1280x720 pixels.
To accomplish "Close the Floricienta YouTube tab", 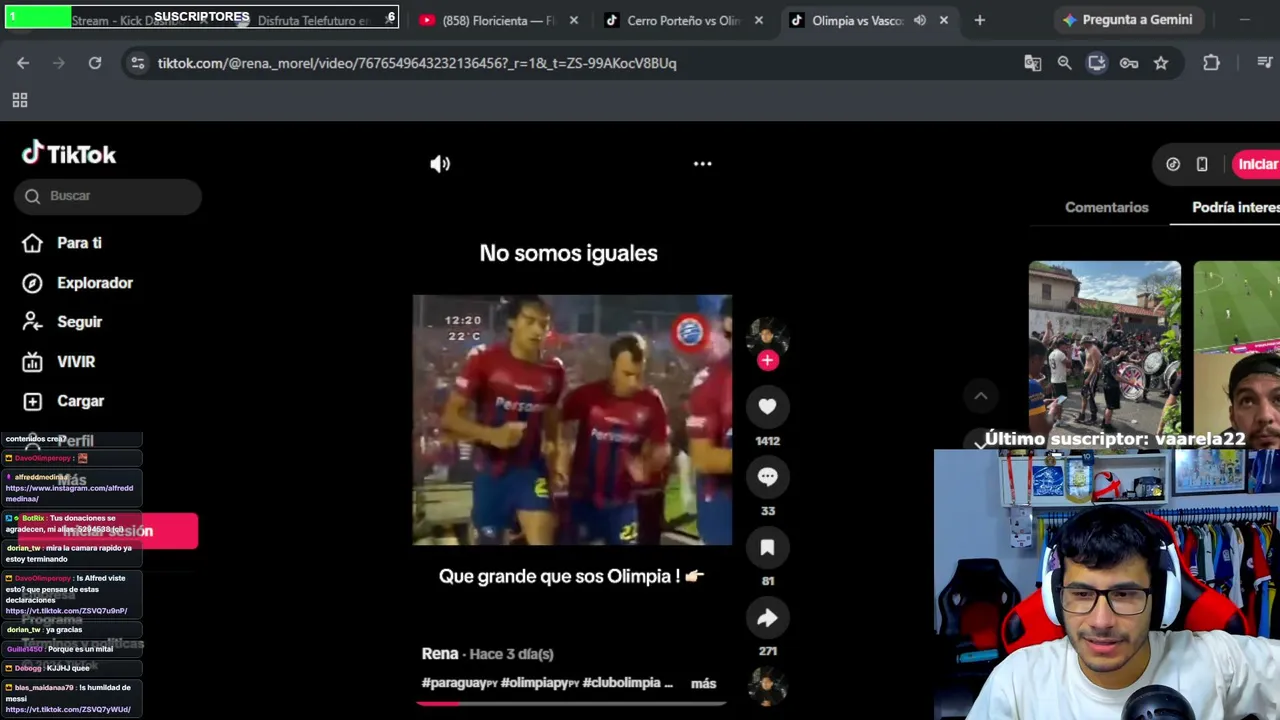I will pos(573,20).
